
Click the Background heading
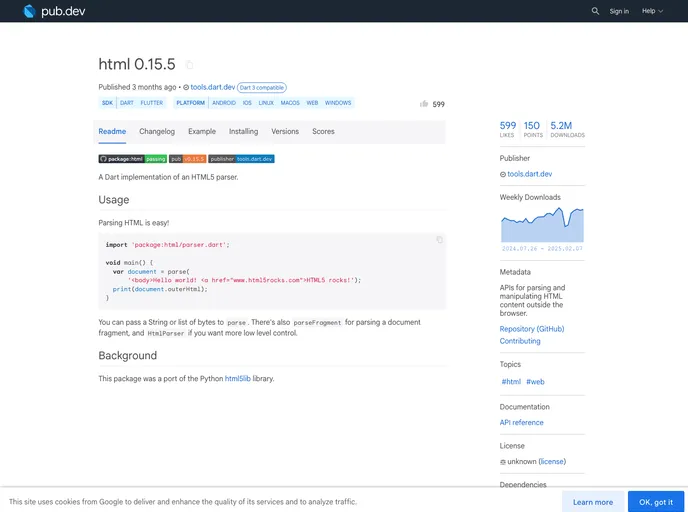coord(128,356)
